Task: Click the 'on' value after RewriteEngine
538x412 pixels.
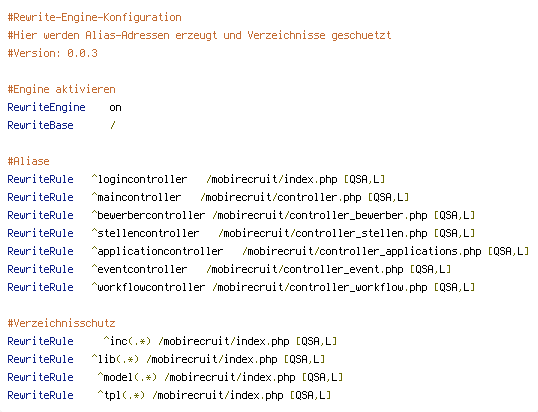Action: point(115,108)
